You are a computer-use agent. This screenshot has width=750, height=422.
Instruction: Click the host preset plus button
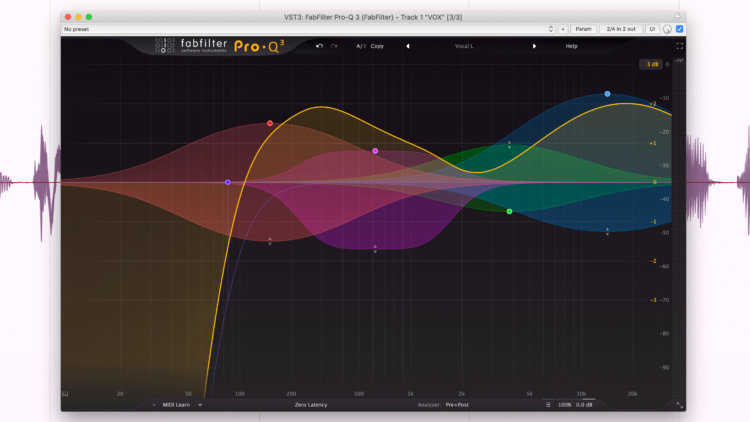562,29
